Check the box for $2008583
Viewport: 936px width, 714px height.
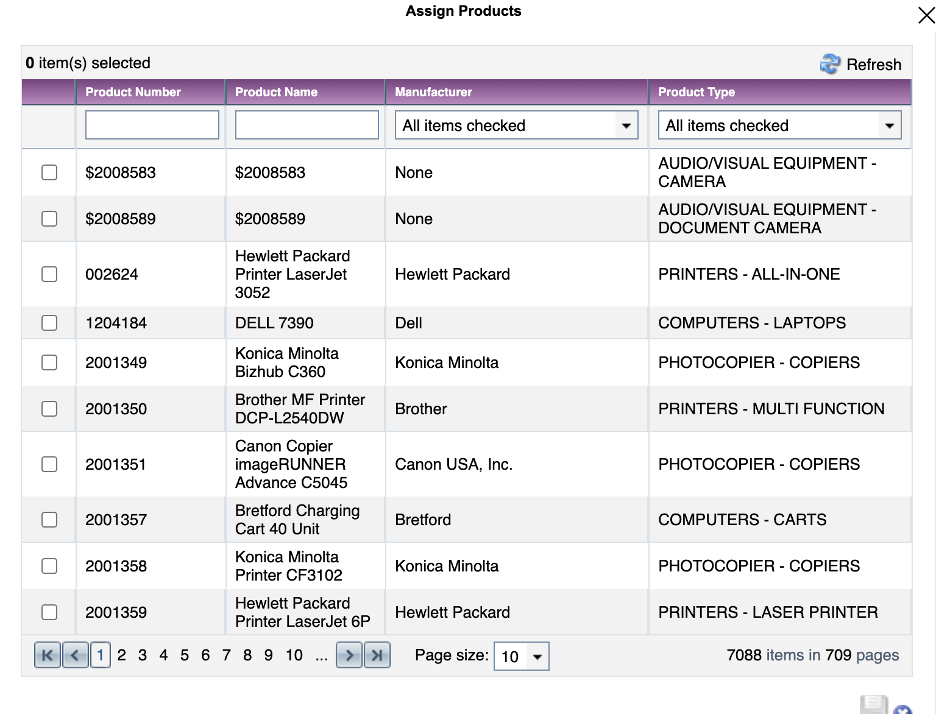pos(50,173)
